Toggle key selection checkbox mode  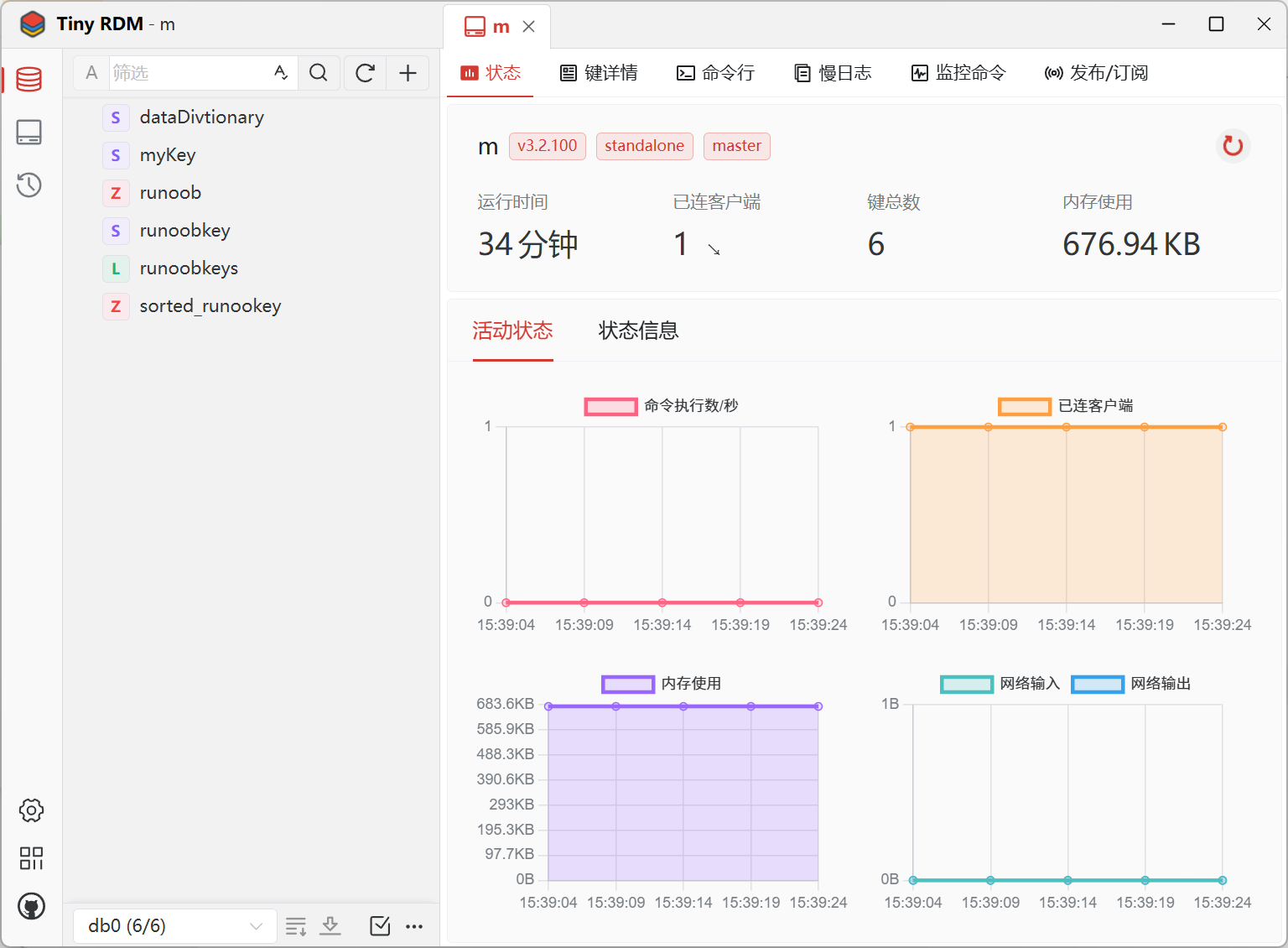[x=380, y=925]
